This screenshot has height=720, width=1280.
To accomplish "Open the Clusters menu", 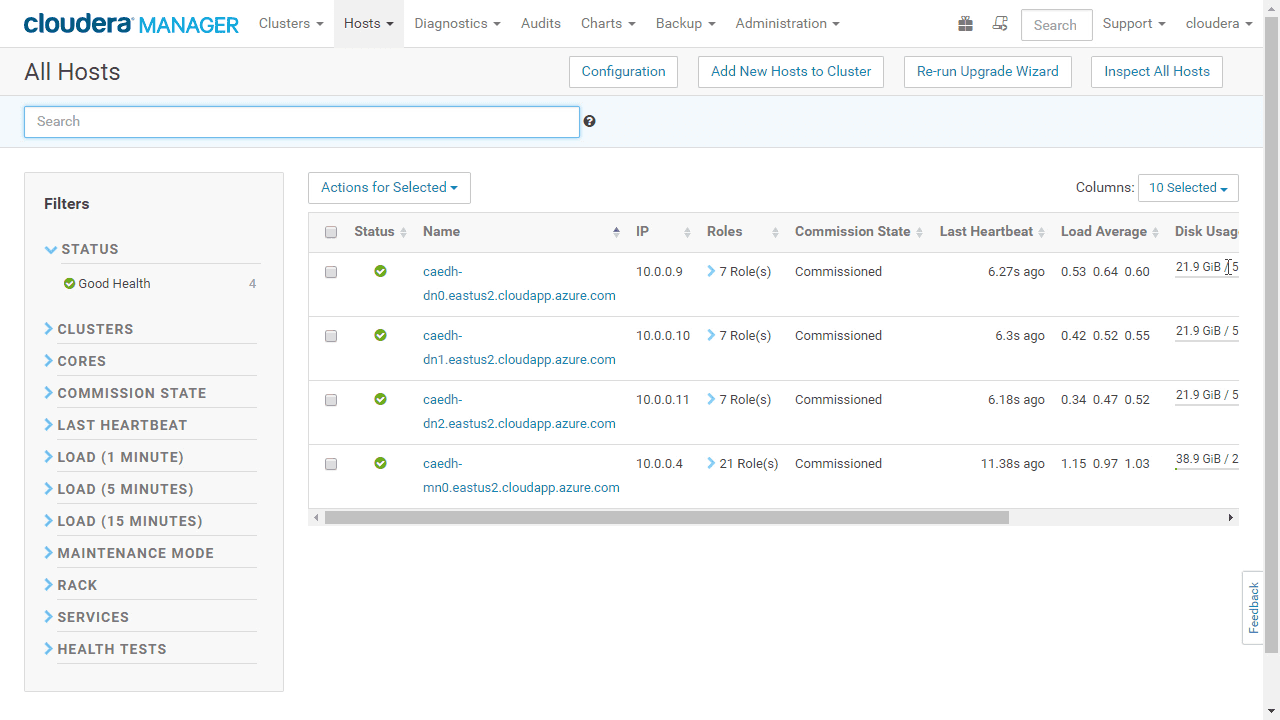I will [x=291, y=23].
